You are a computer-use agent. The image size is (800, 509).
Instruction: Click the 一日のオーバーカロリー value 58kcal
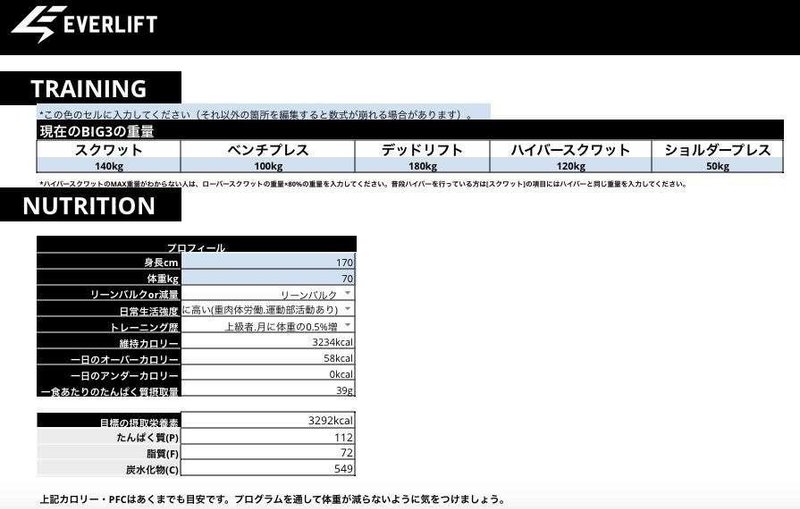pyautogui.click(x=268, y=358)
